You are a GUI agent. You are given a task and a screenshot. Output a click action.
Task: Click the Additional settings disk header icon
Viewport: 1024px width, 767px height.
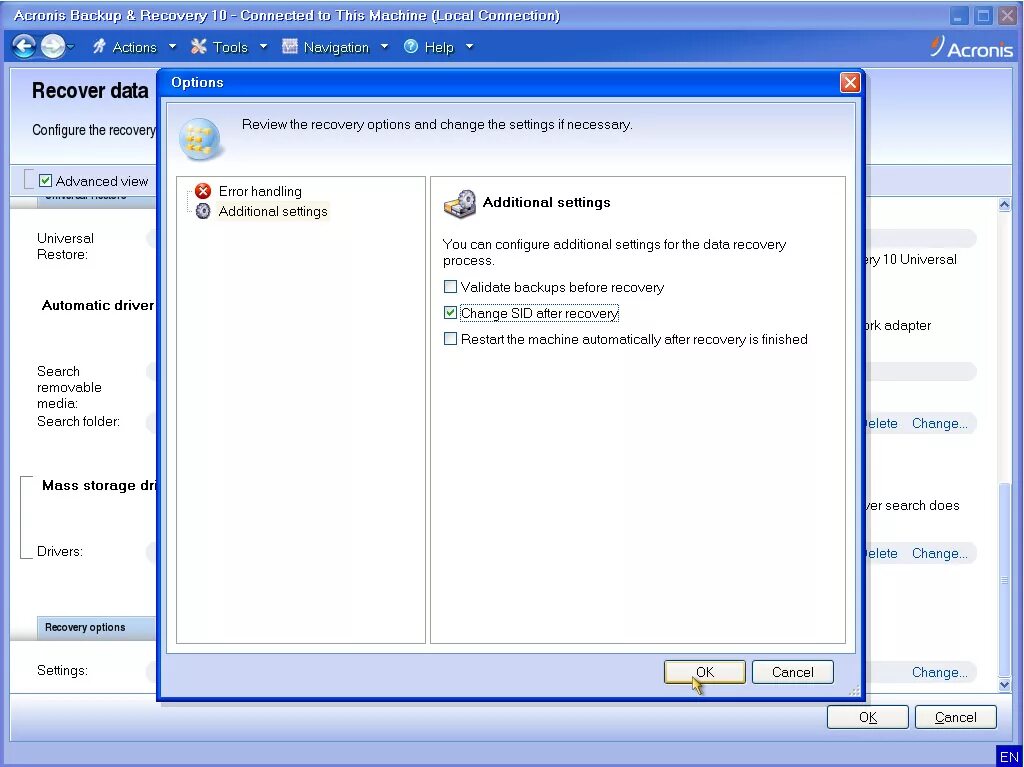point(460,204)
